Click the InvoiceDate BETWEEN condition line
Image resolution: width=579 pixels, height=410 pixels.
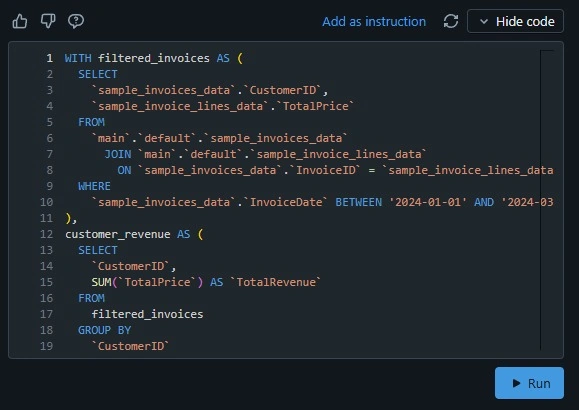[322, 202]
